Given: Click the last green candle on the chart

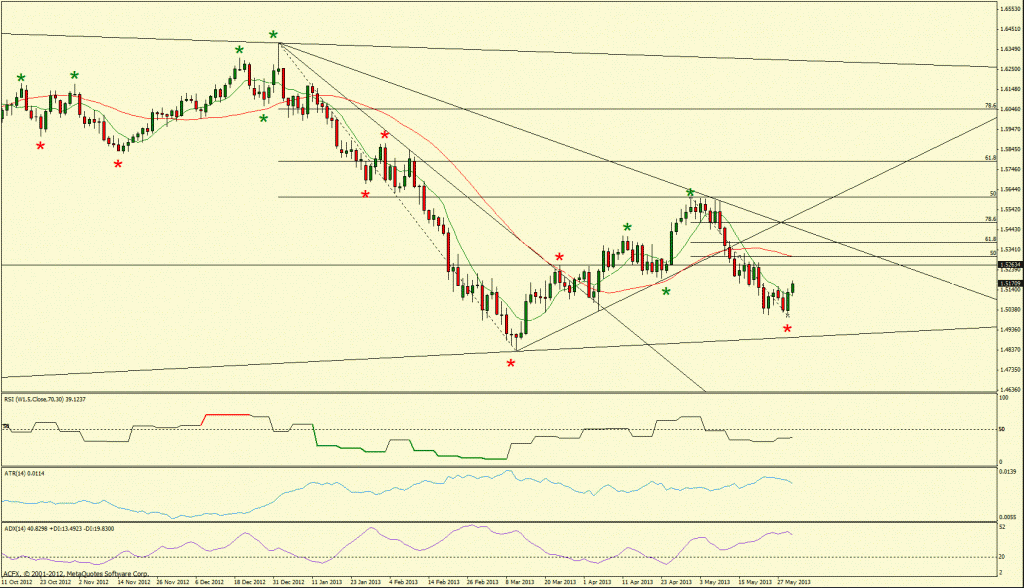Looking at the screenshot, I should coord(792,288).
